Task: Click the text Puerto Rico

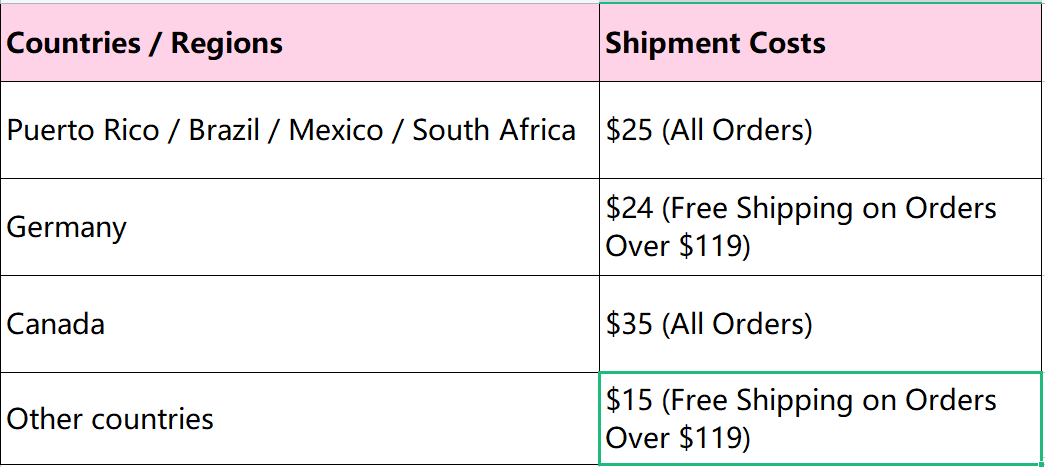Action: pyautogui.click(x=83, y=130)
